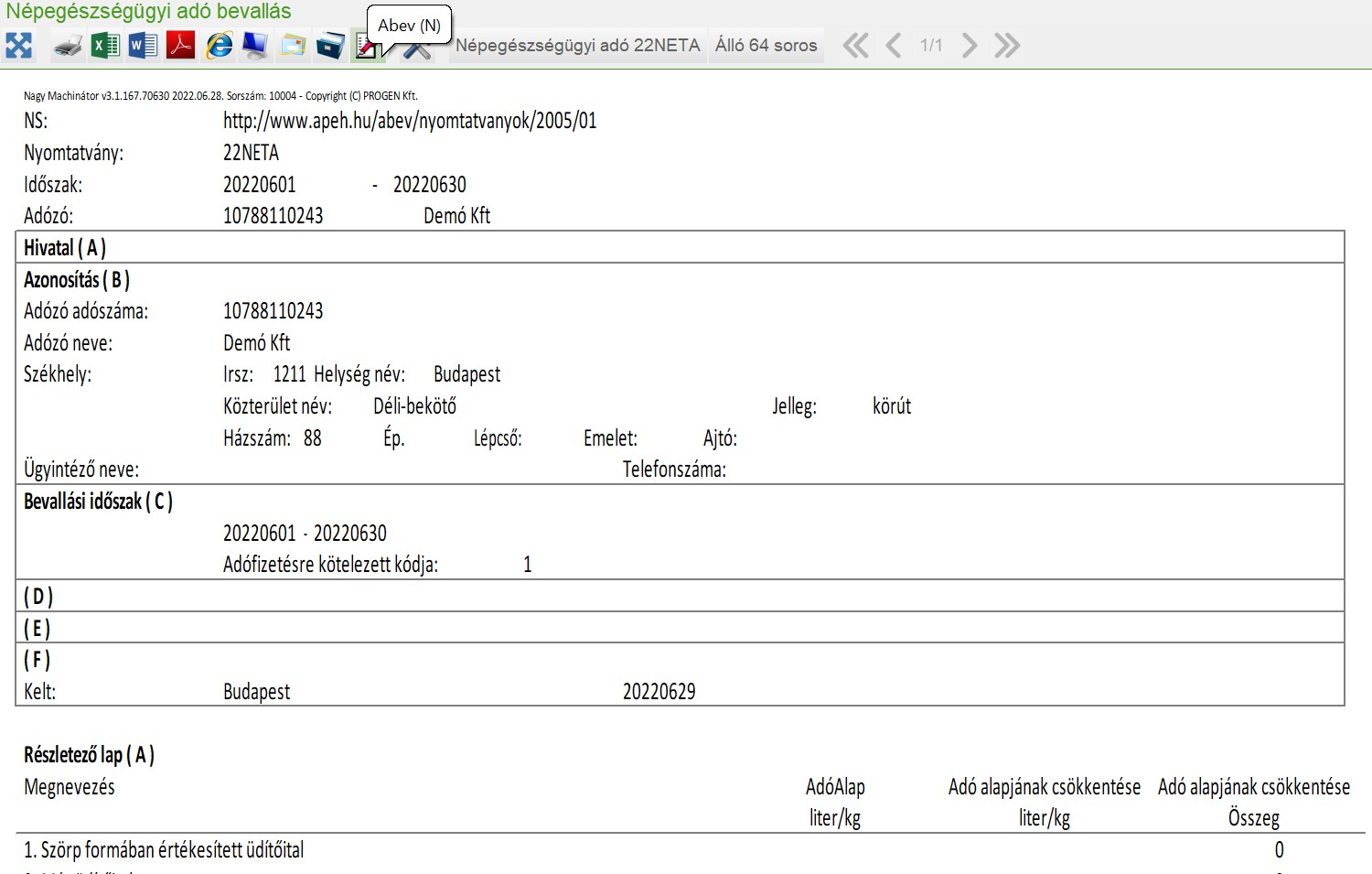Click the street name Déli-bekötő
The width and height of the screenshot is (1372, 874).
coord(415,406)
